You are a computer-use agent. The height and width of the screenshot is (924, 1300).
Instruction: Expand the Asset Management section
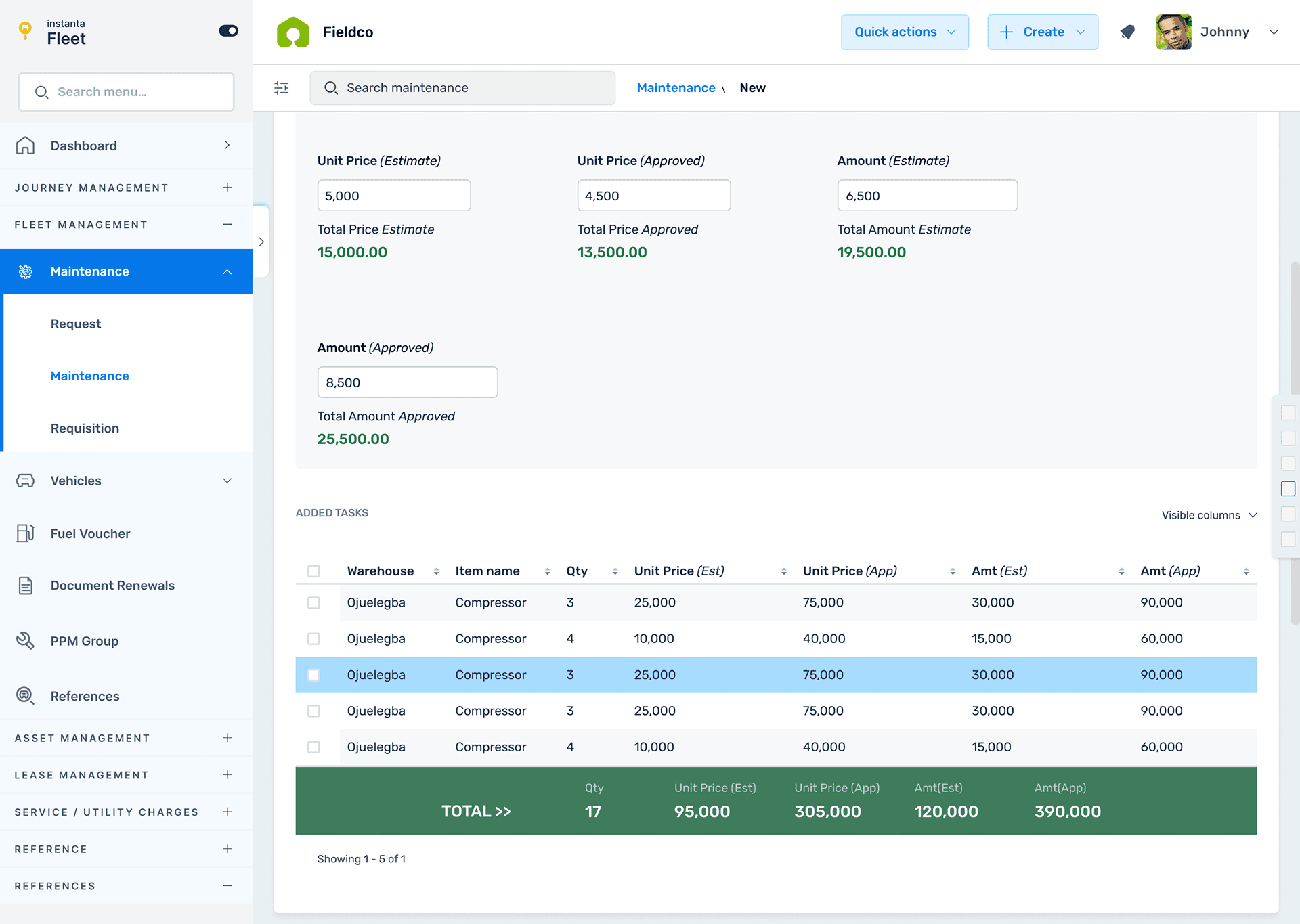[227, 738]
